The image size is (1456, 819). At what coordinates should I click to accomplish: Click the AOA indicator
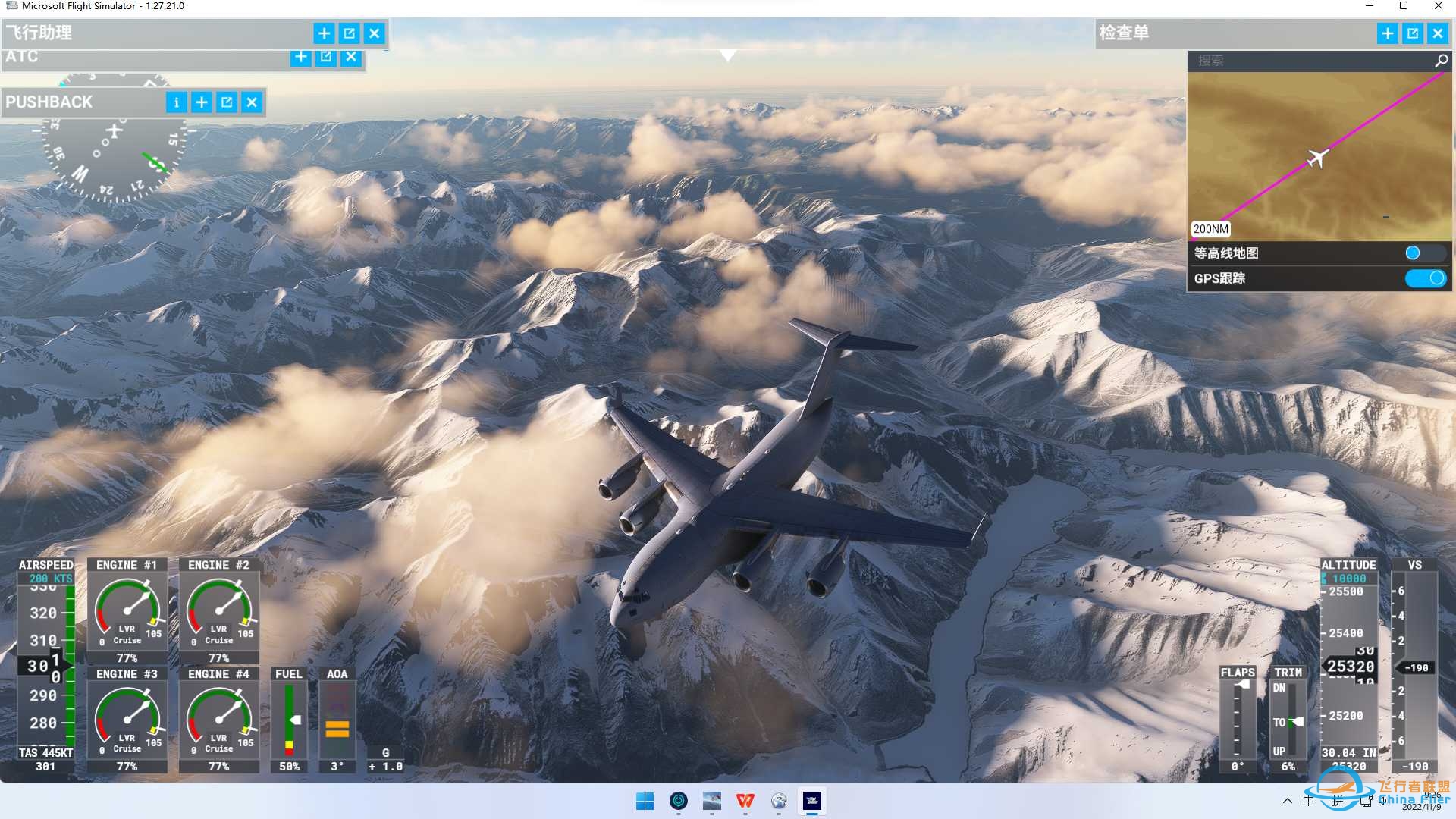pyautogui.click(x=337, y=720)
